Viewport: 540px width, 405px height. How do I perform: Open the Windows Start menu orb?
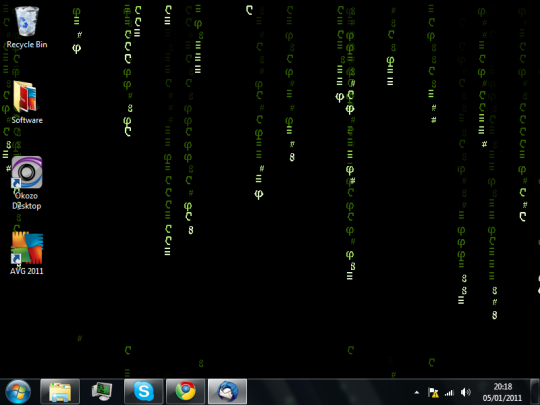click(x=18, y=392)
